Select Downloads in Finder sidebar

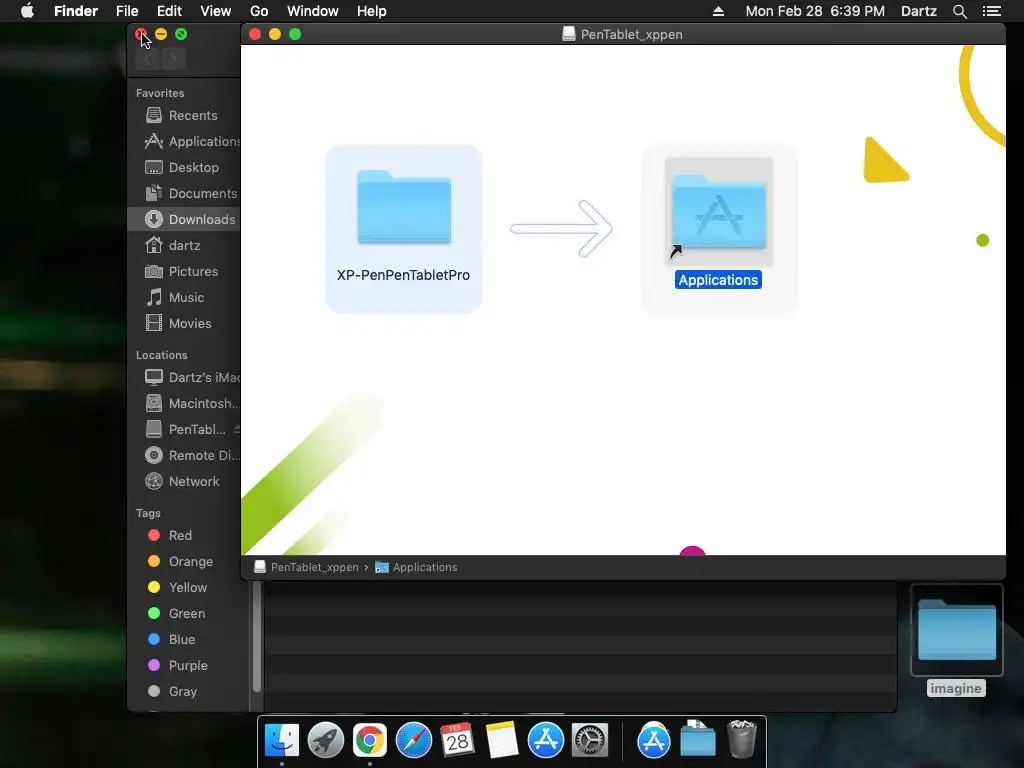184,219
